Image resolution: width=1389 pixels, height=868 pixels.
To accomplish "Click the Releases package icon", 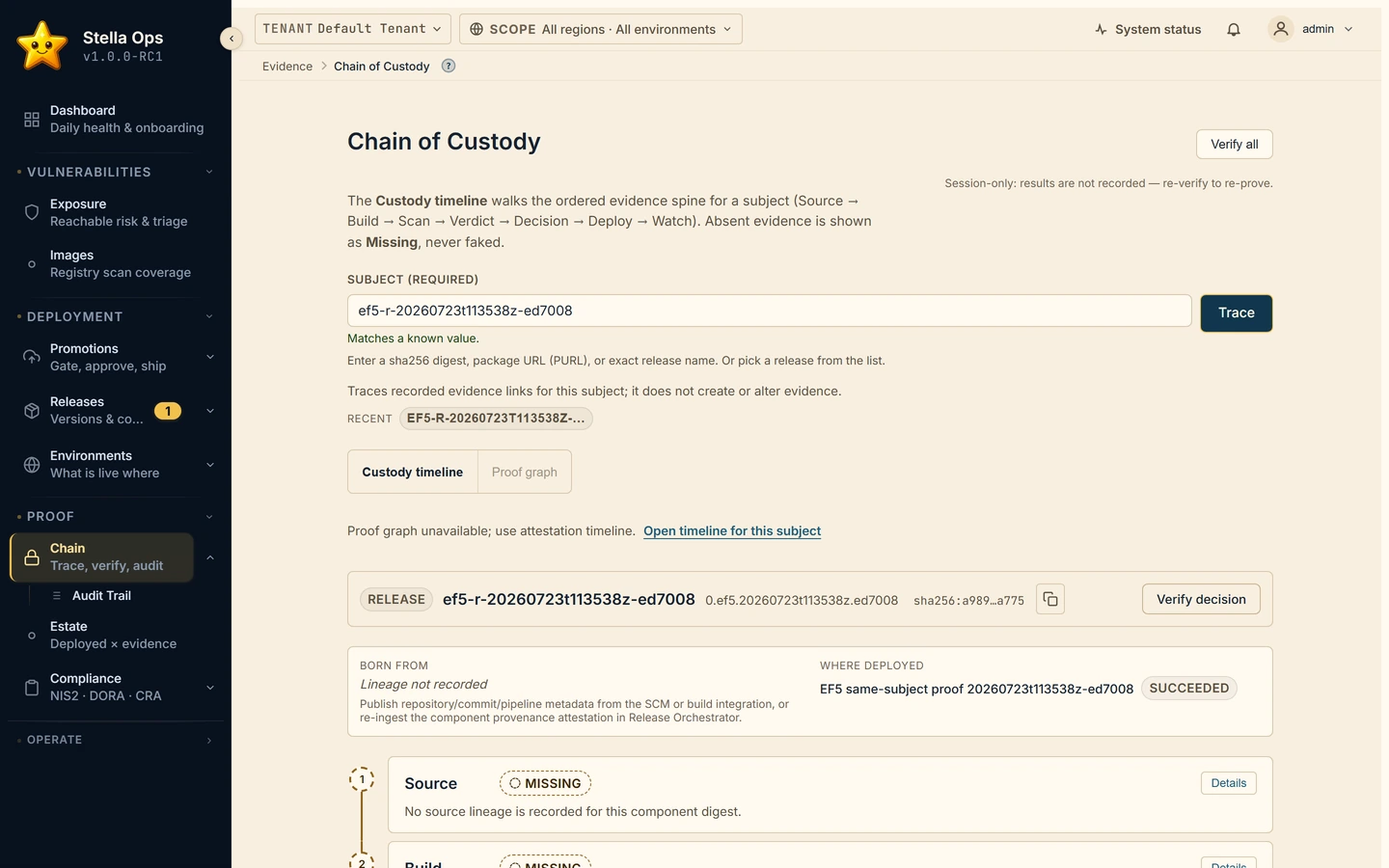I will (x=32, y=411).
